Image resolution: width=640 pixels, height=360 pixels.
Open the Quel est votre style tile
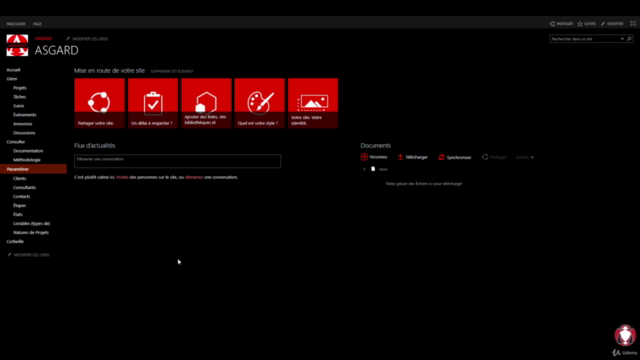click(260, 103)
